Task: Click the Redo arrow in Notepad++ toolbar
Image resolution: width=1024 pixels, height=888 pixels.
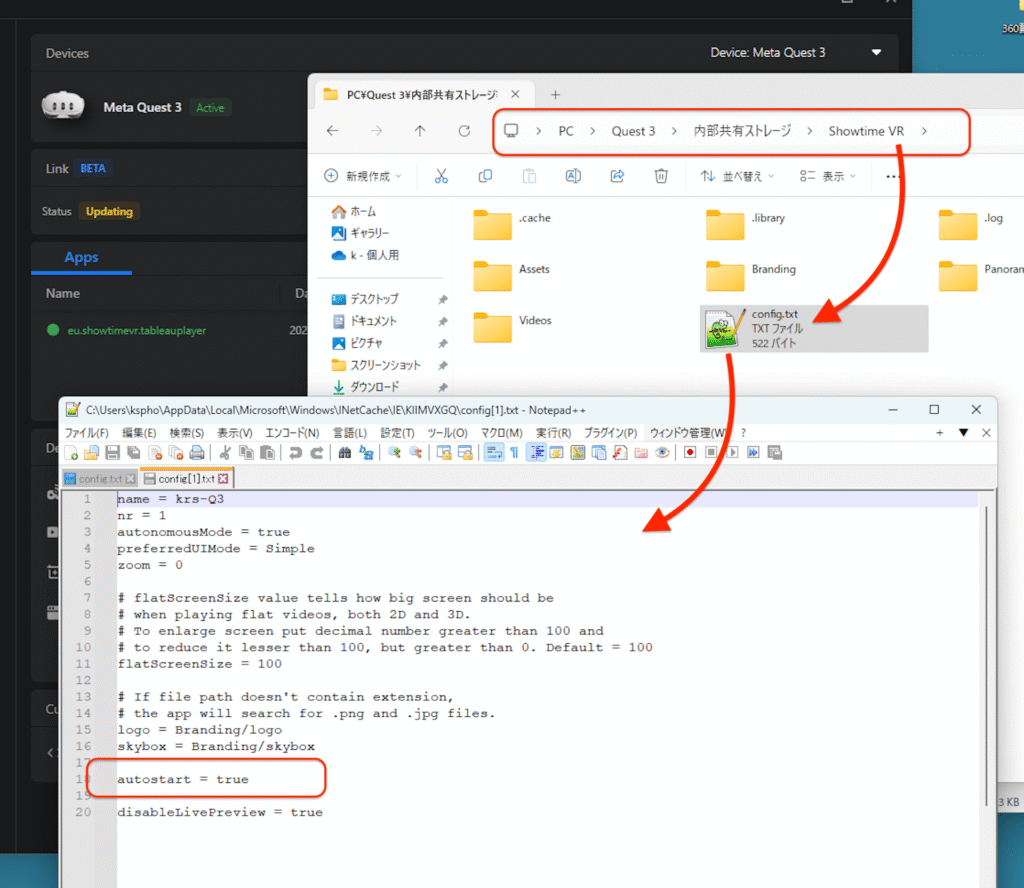Action: [317, 453]
